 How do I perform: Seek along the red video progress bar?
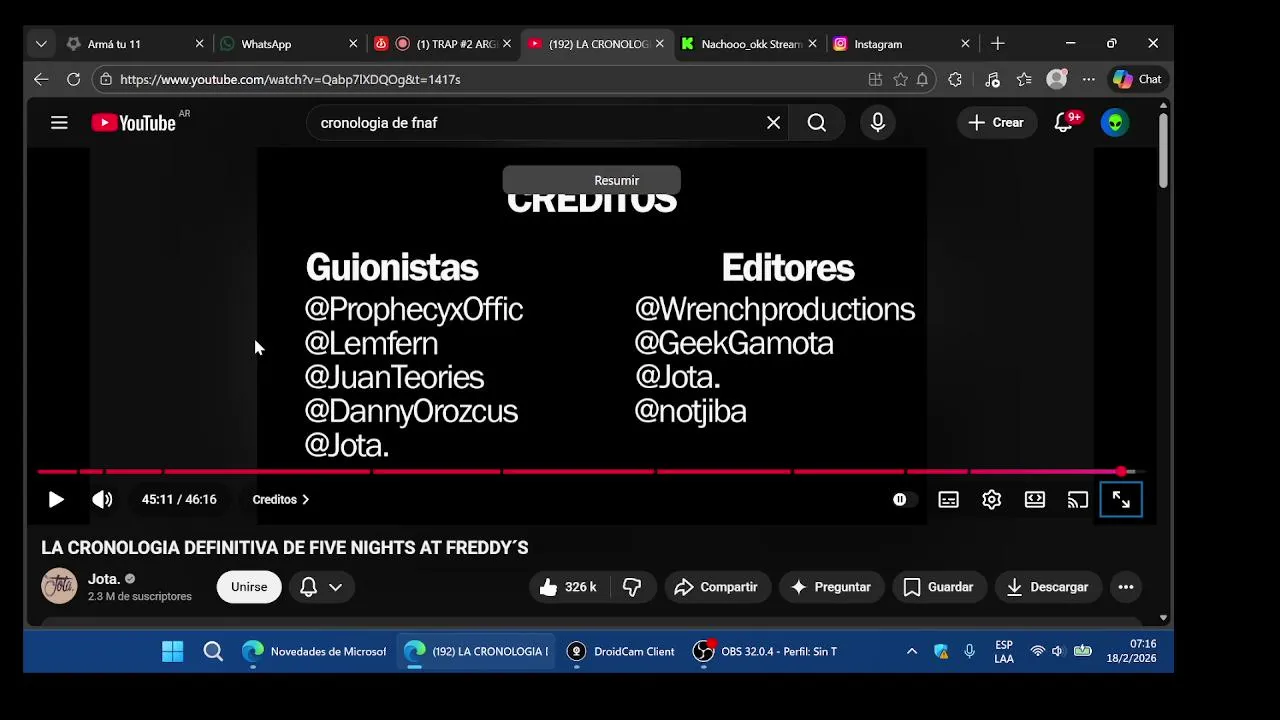(x=591, y=471)
